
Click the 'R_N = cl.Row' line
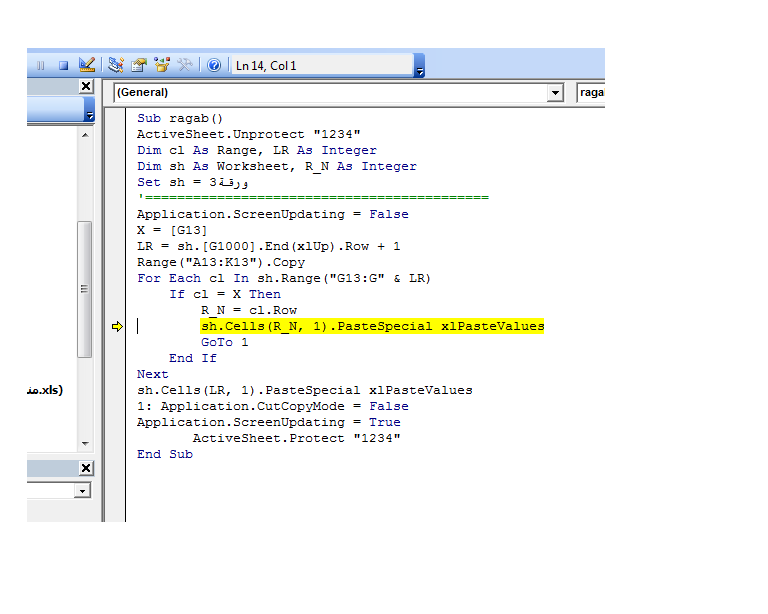249,310
